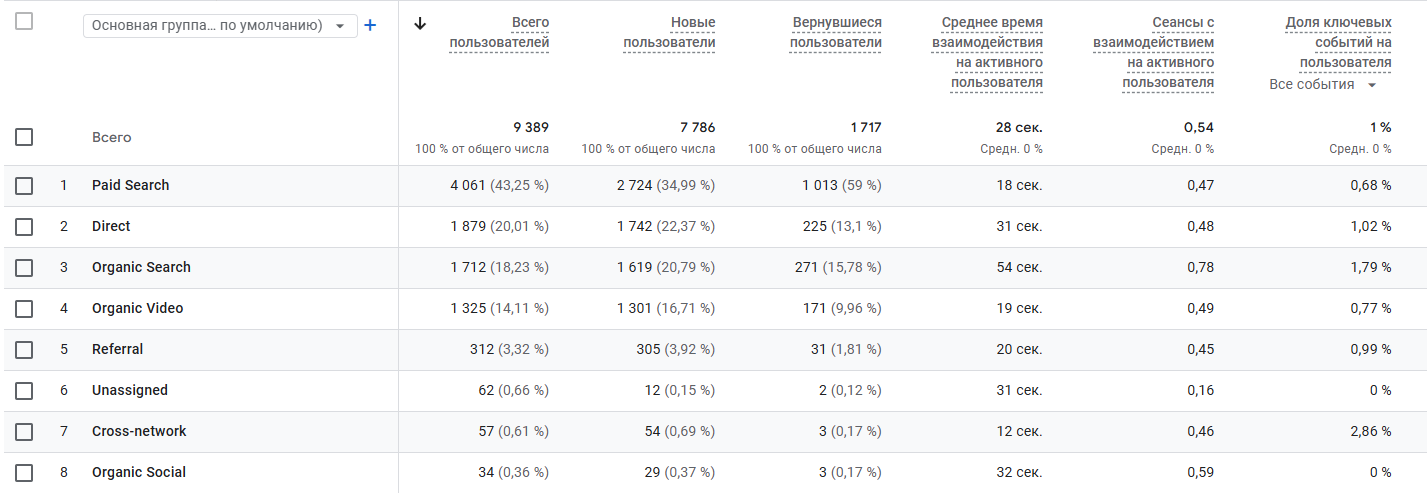Check the 'Всего' totals row checkbox
The image size is (1427, 500).
[24, 137]
